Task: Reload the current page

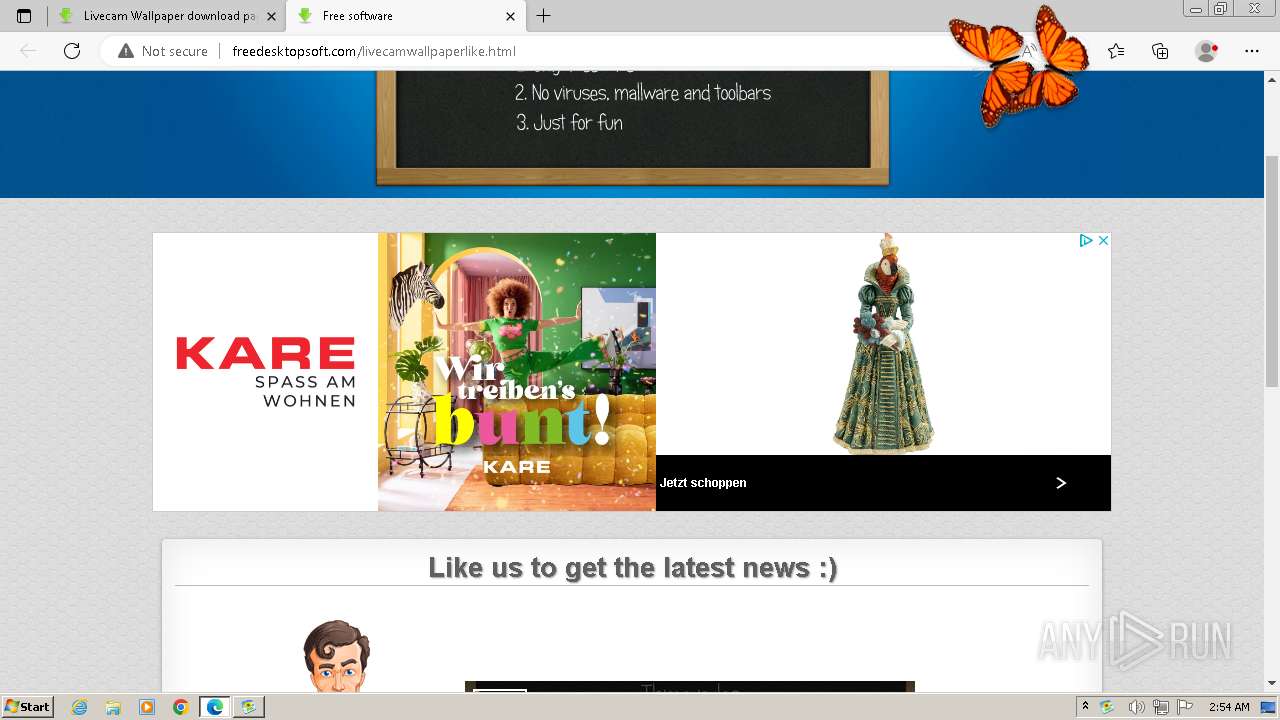Action: coord(72,51)
